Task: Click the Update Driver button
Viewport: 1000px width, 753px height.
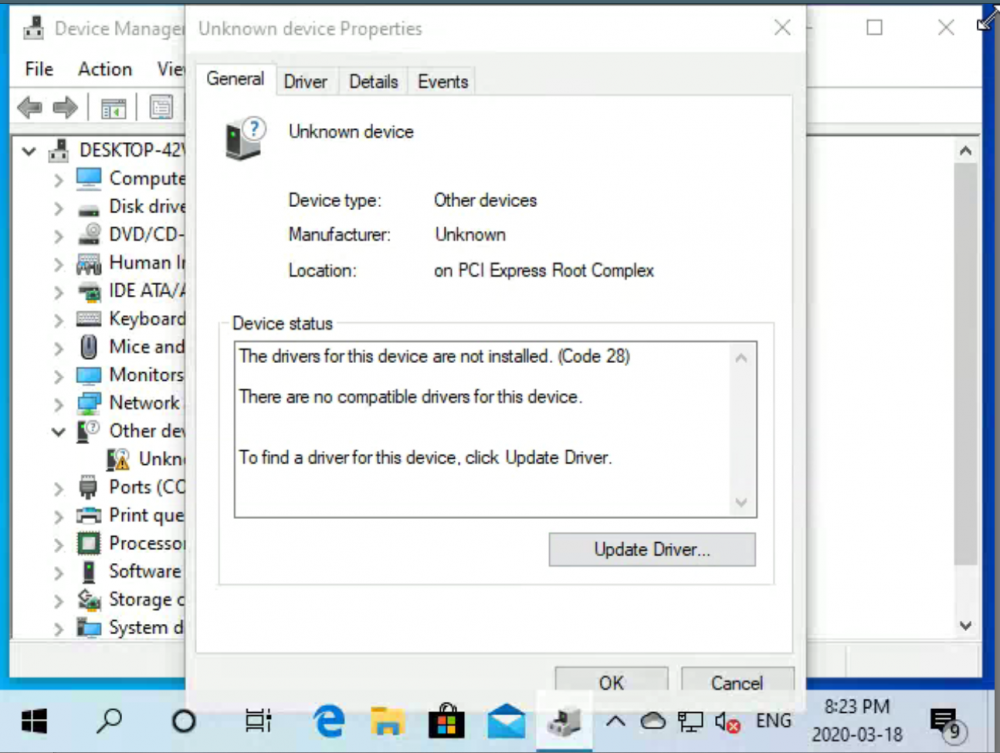Action: [652, 550]
